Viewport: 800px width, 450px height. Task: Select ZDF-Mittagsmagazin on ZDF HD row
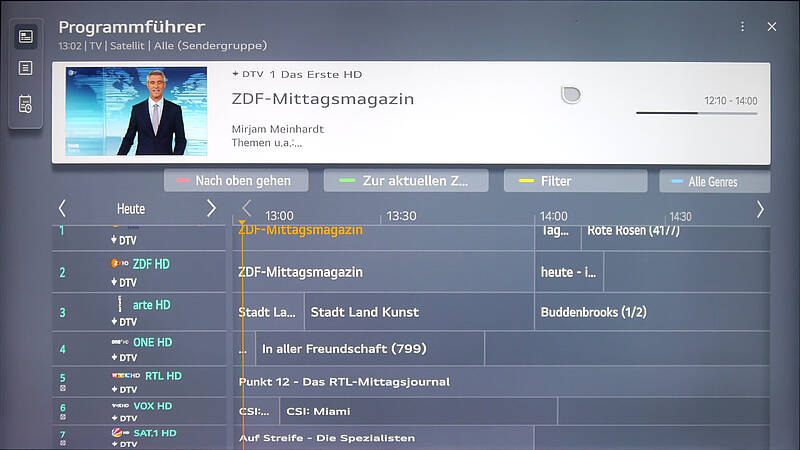[383, 272]
